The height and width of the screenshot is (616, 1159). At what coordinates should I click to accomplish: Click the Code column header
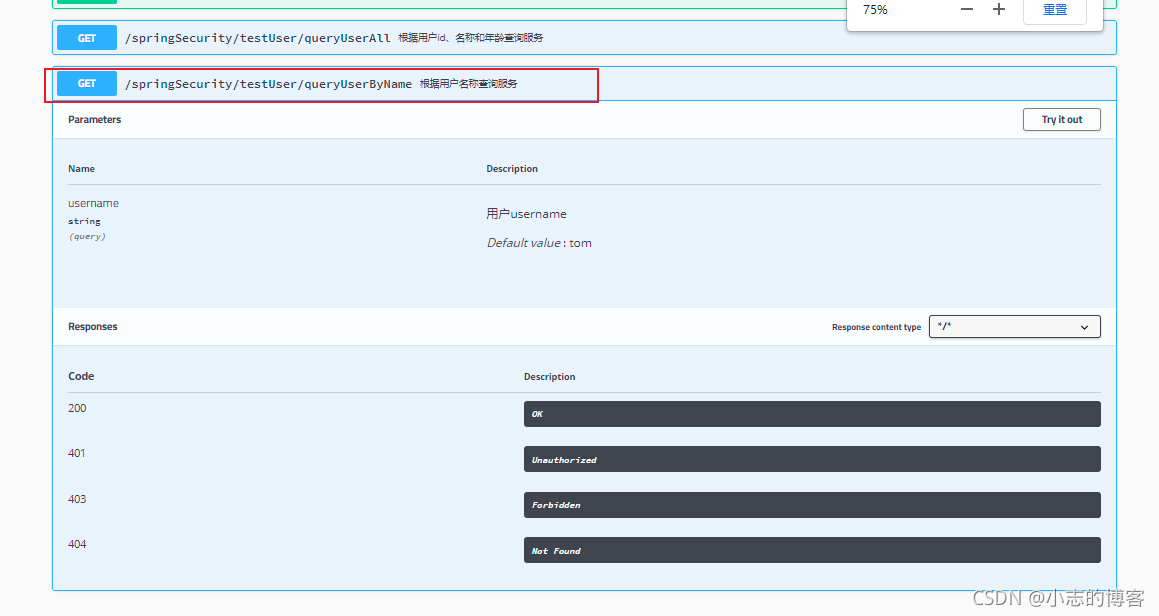coord(81,376)
